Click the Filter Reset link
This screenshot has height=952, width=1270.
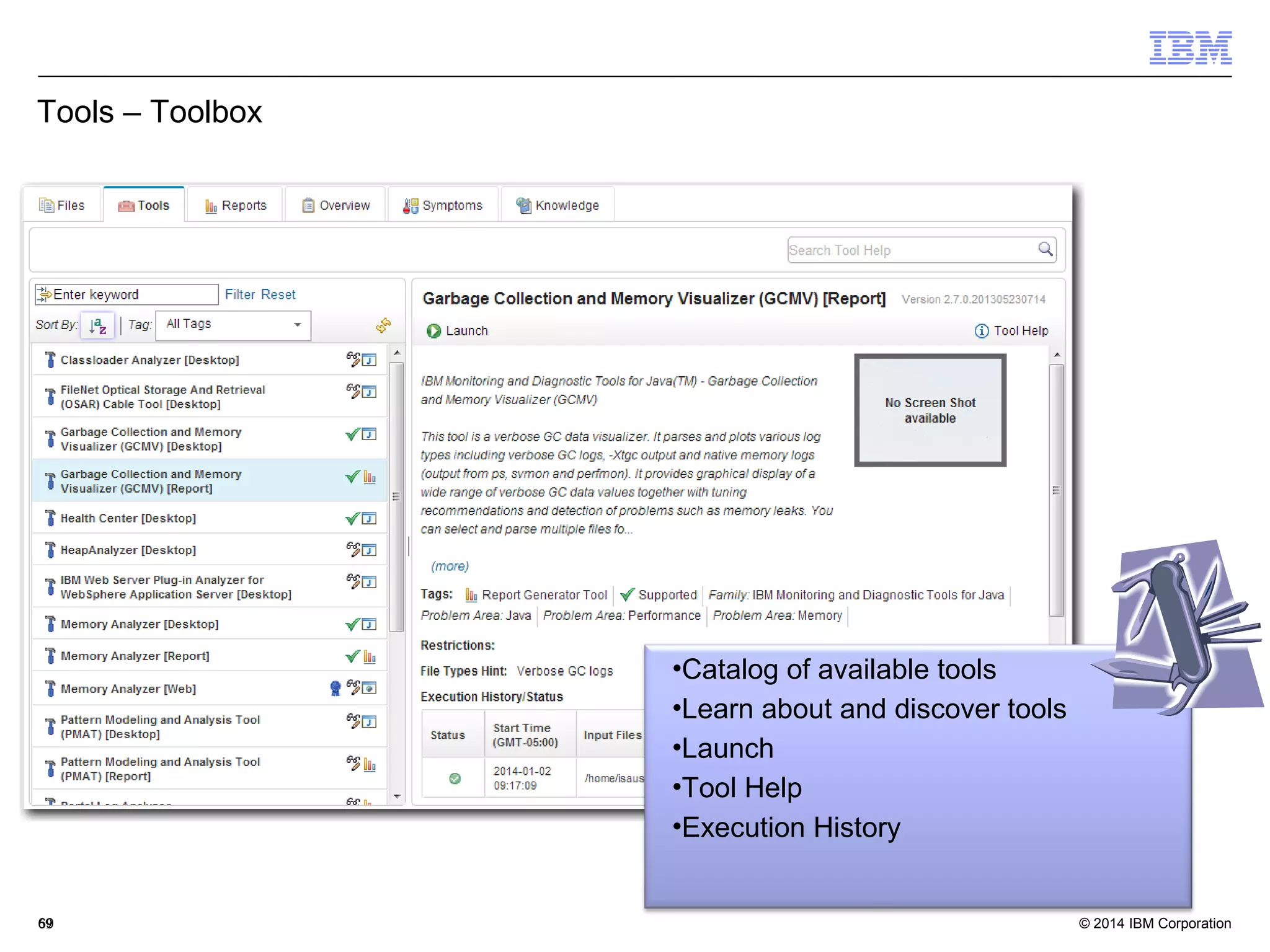(260, 294)
